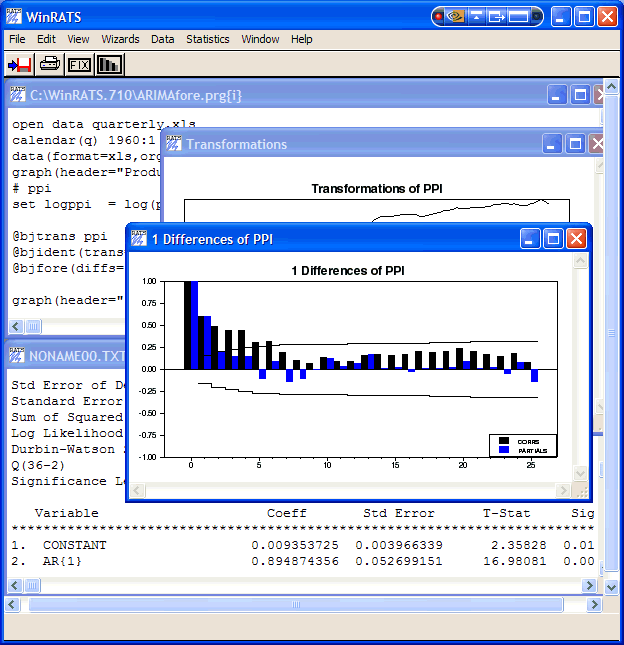
Task: Open the Window menu
Action: [x=260, y=39]
